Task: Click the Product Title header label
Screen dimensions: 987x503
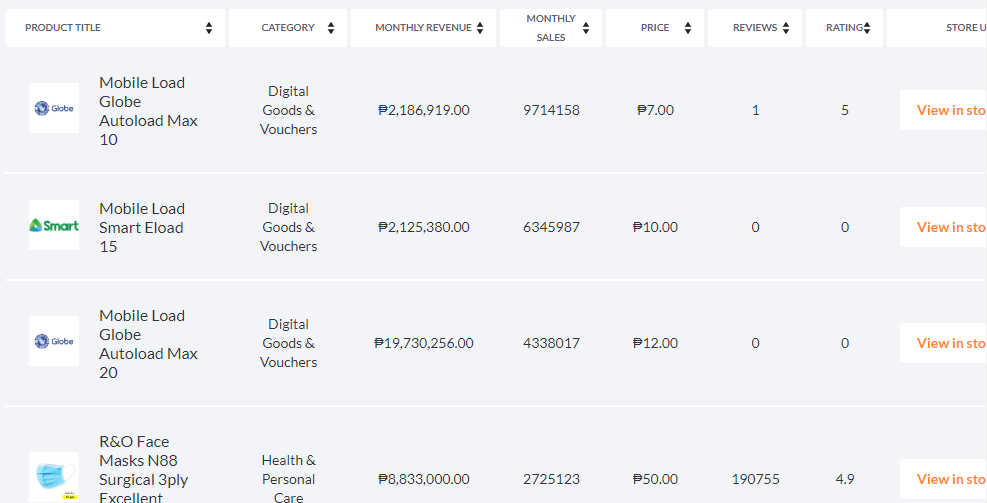Action: pos(63,28)
